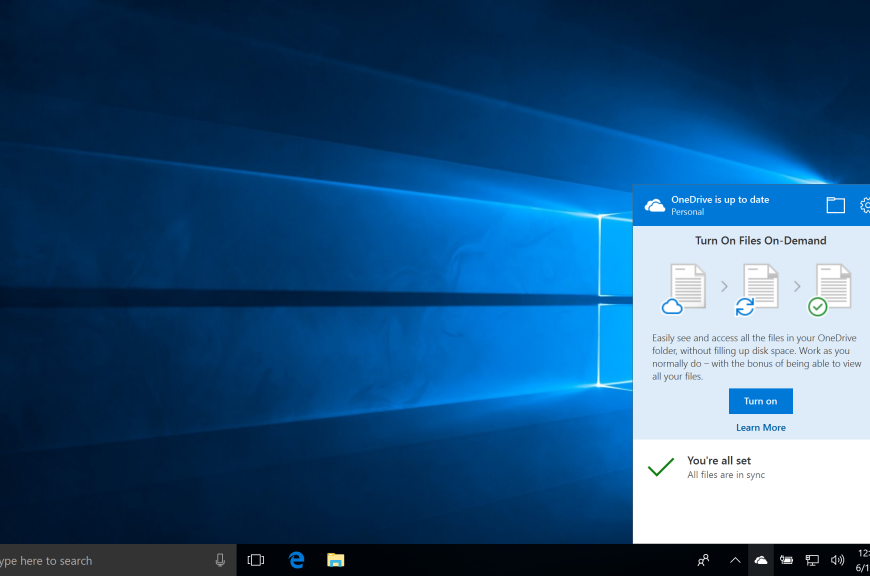Launch Microsoft Edge from the taskbar

point(297,560)
